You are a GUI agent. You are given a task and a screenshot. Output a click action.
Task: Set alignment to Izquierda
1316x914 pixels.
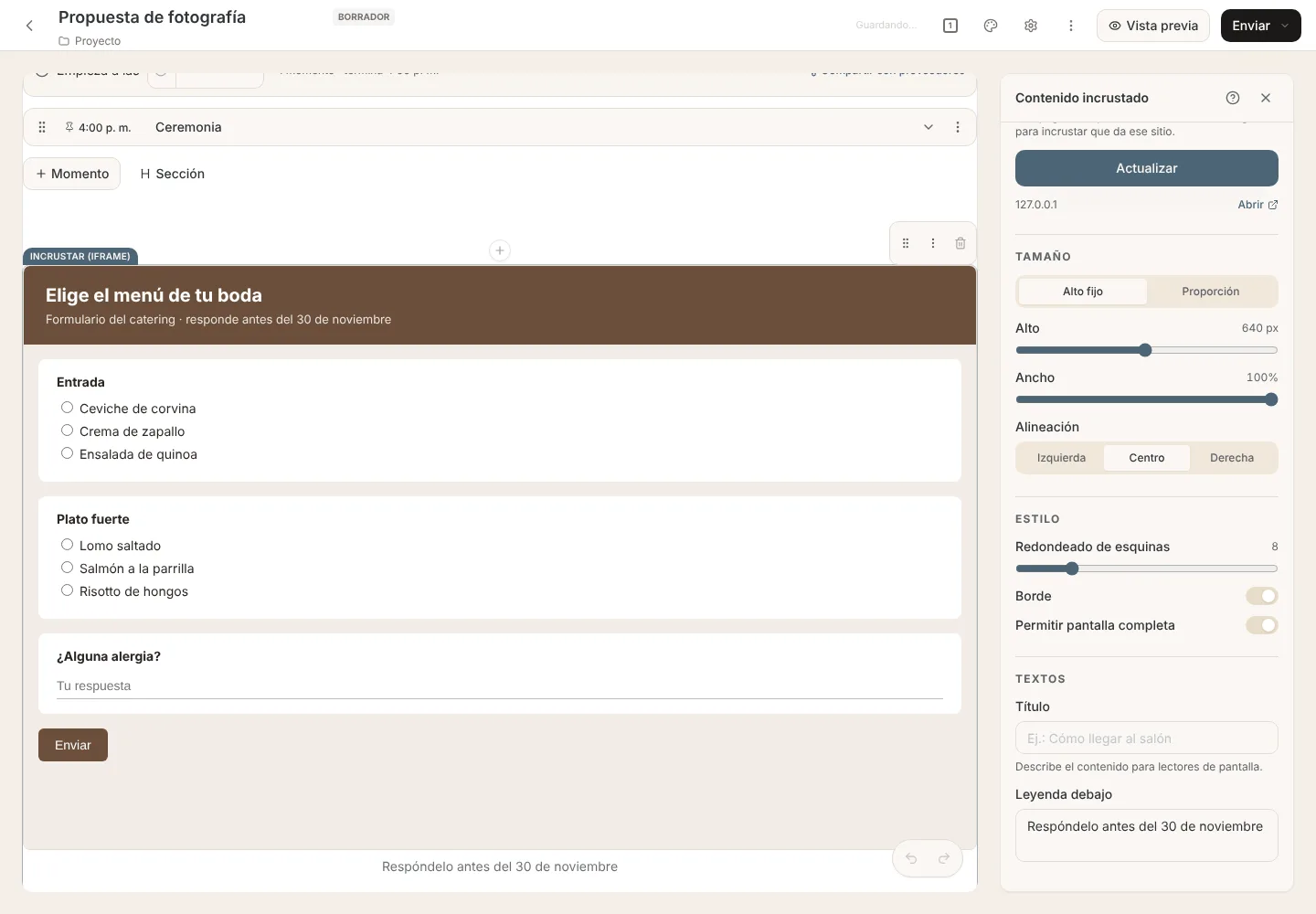pyautogui.click(x=1061, y=458)
